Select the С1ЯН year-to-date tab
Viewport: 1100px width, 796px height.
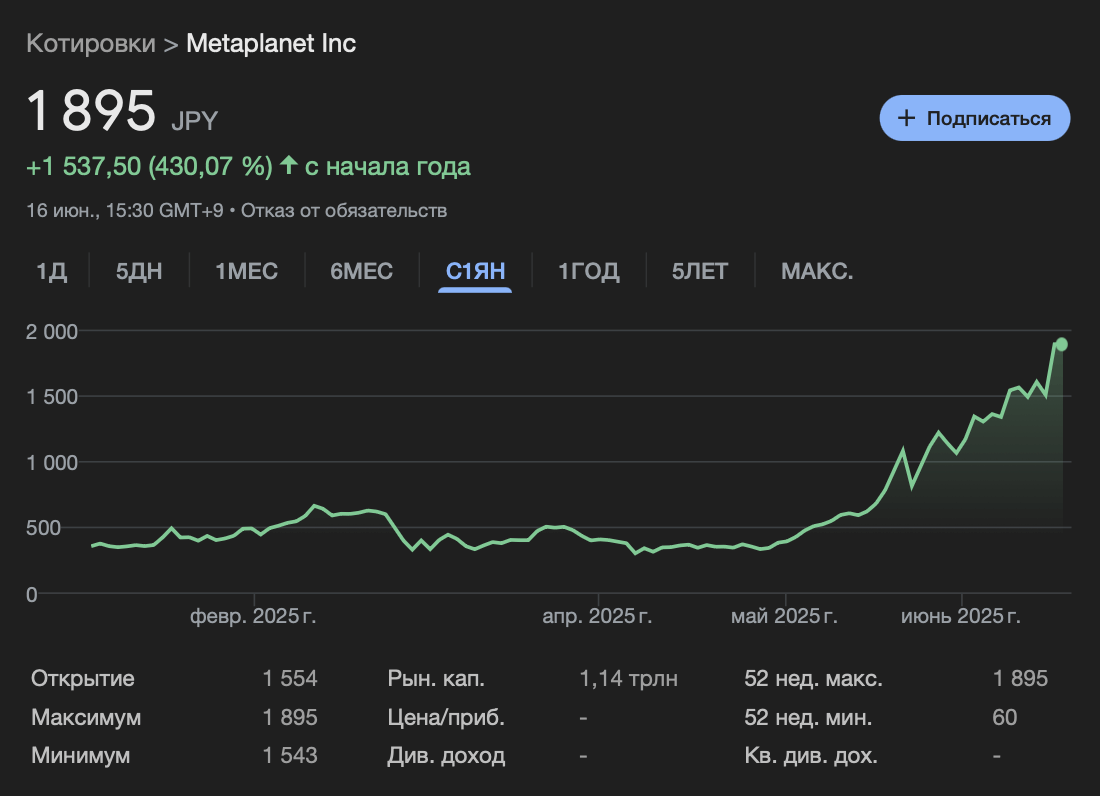[x=475, y=271]
